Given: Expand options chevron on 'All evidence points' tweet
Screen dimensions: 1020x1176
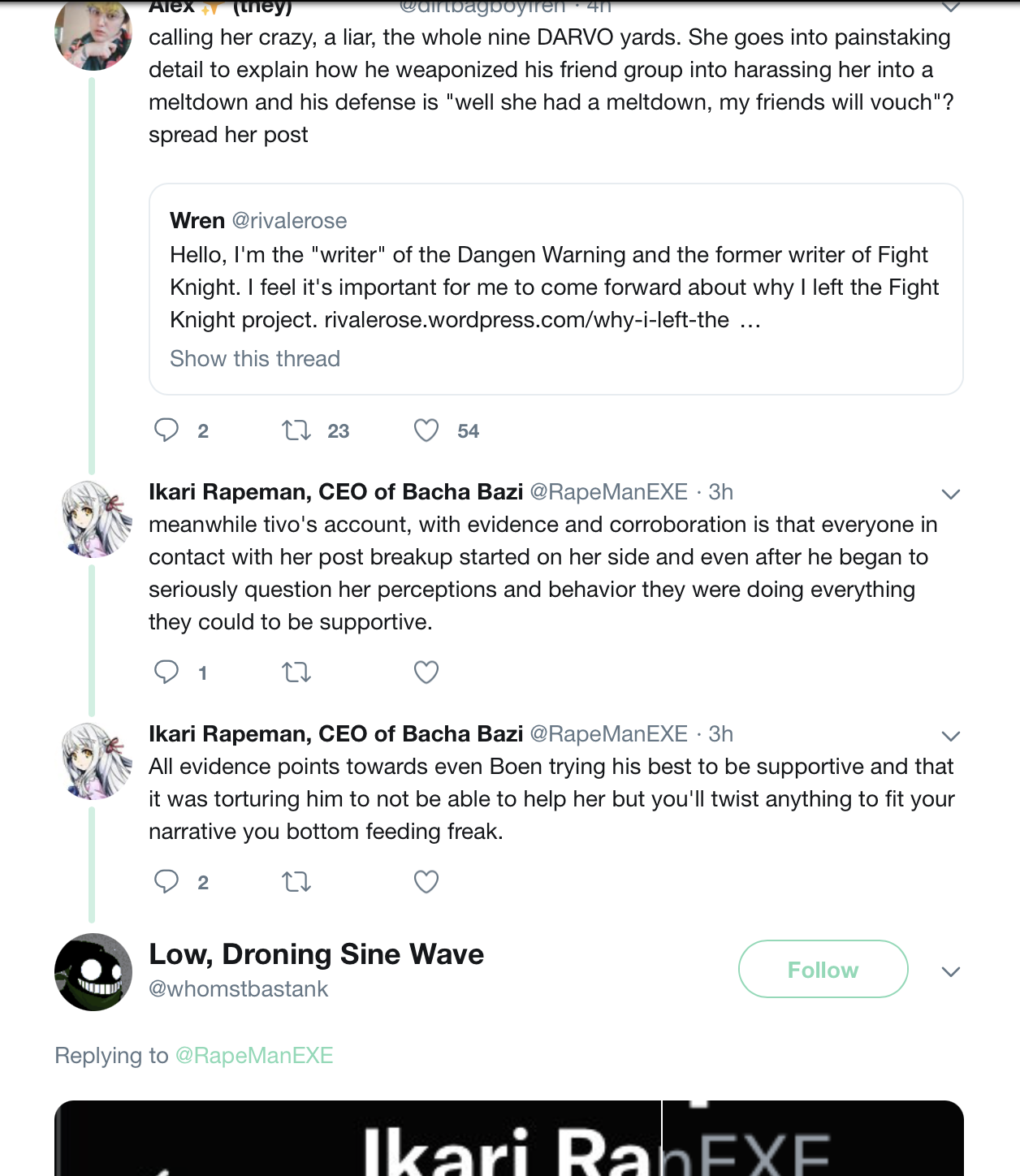Looking at the screenshot, I should 950,736.
